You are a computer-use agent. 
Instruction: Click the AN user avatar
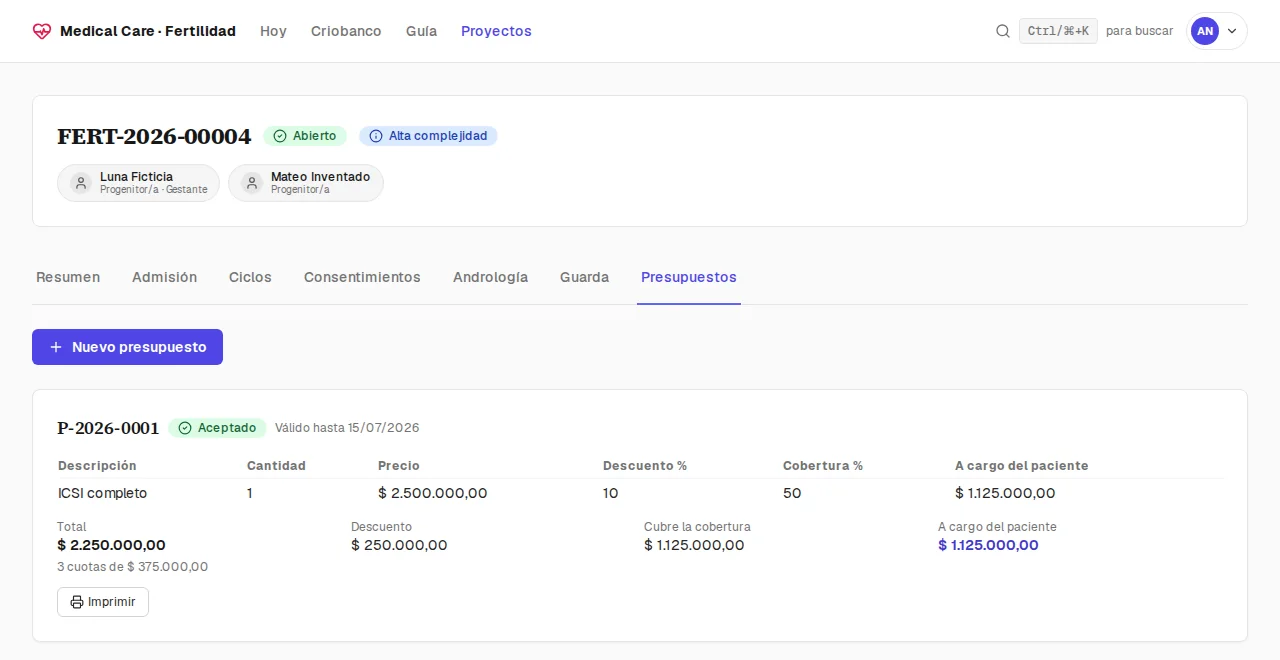pyautogui.click(x=1205, y=31)
